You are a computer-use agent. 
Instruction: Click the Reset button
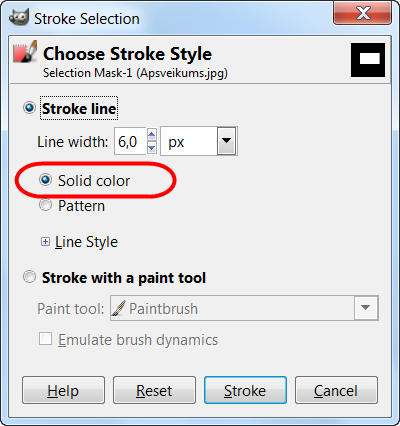(154, 390)
